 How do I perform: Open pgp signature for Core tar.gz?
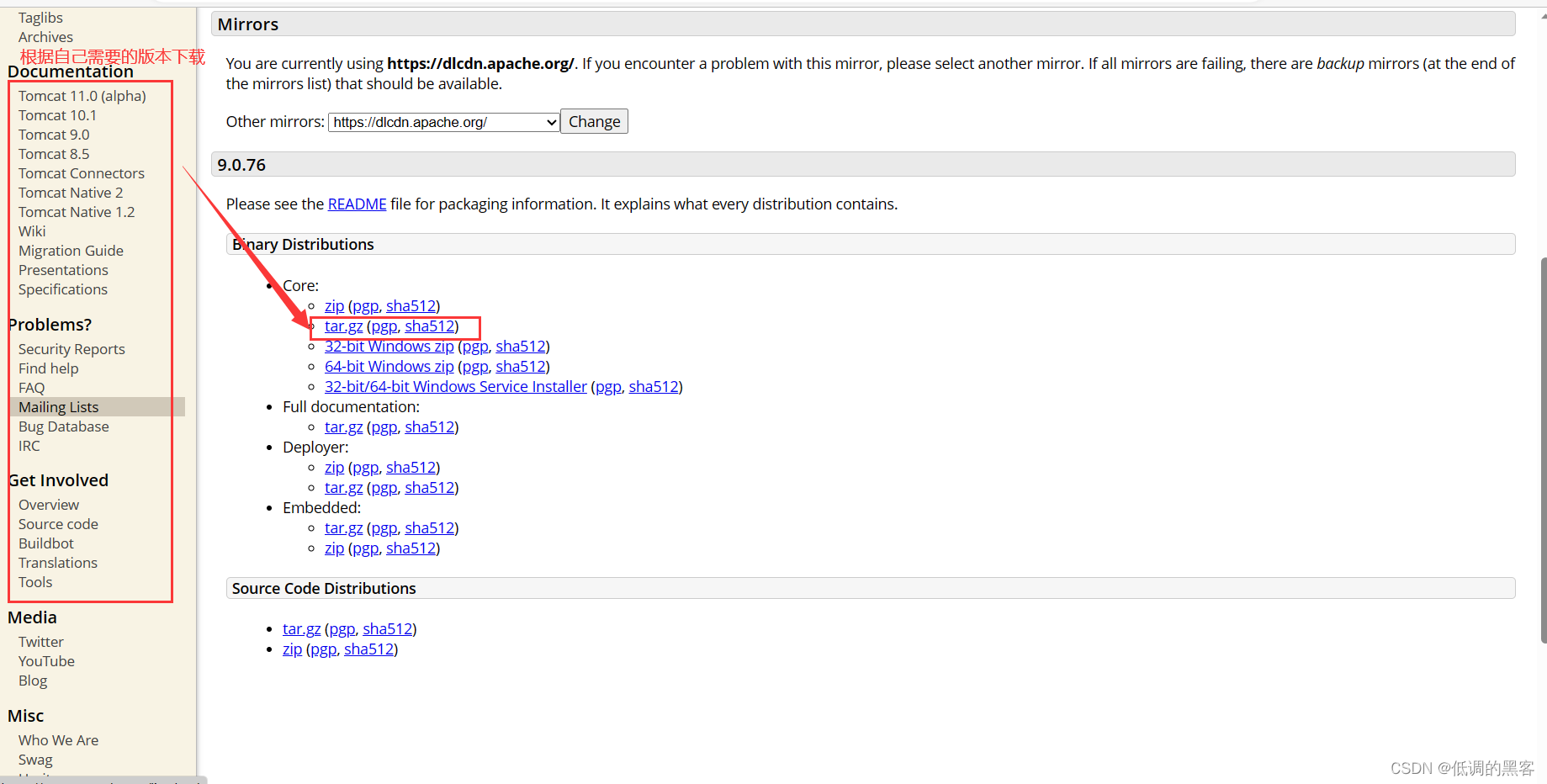pos(384,326)
